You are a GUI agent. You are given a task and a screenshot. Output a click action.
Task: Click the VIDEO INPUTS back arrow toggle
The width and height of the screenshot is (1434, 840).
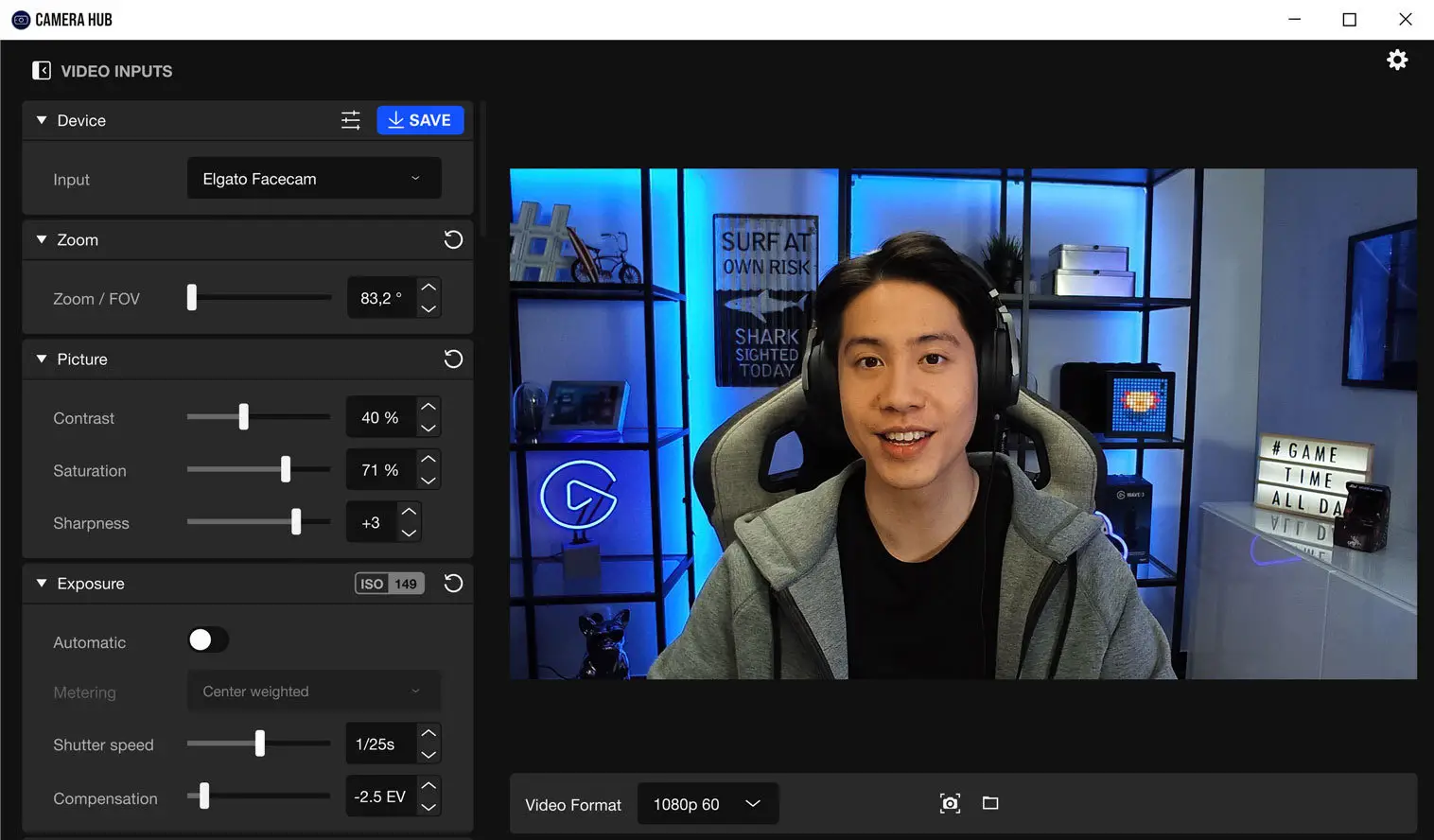[x=42, y=70]
